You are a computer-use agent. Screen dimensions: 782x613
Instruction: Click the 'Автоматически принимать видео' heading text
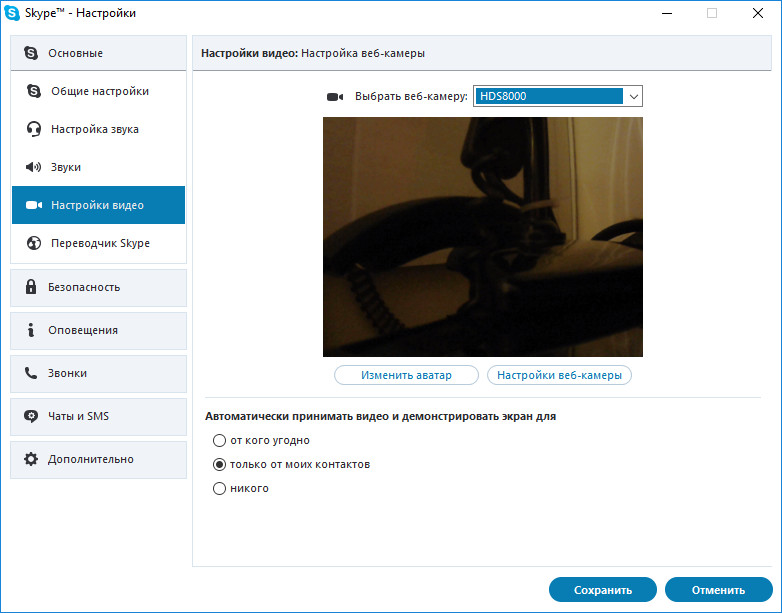coord(381,416)
